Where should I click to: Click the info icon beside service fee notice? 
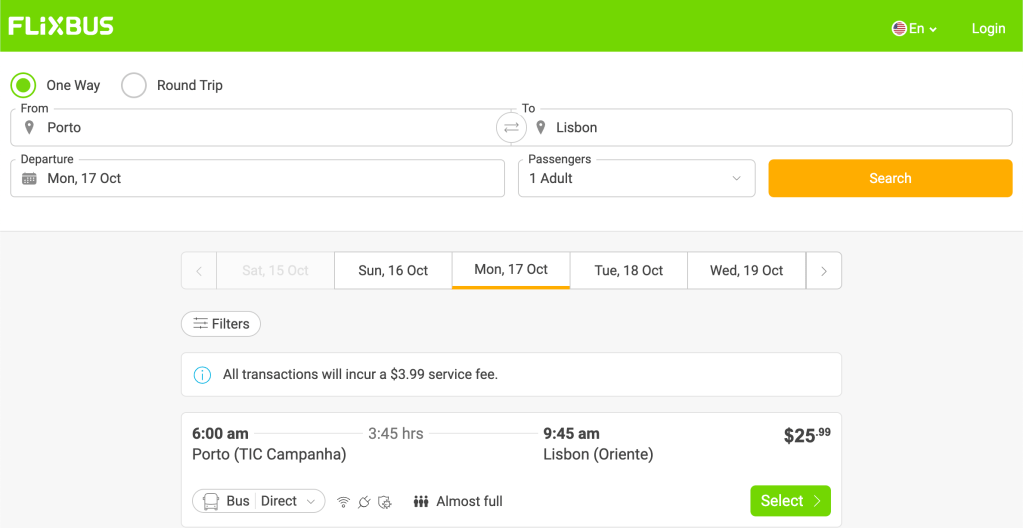click(203, 375)
